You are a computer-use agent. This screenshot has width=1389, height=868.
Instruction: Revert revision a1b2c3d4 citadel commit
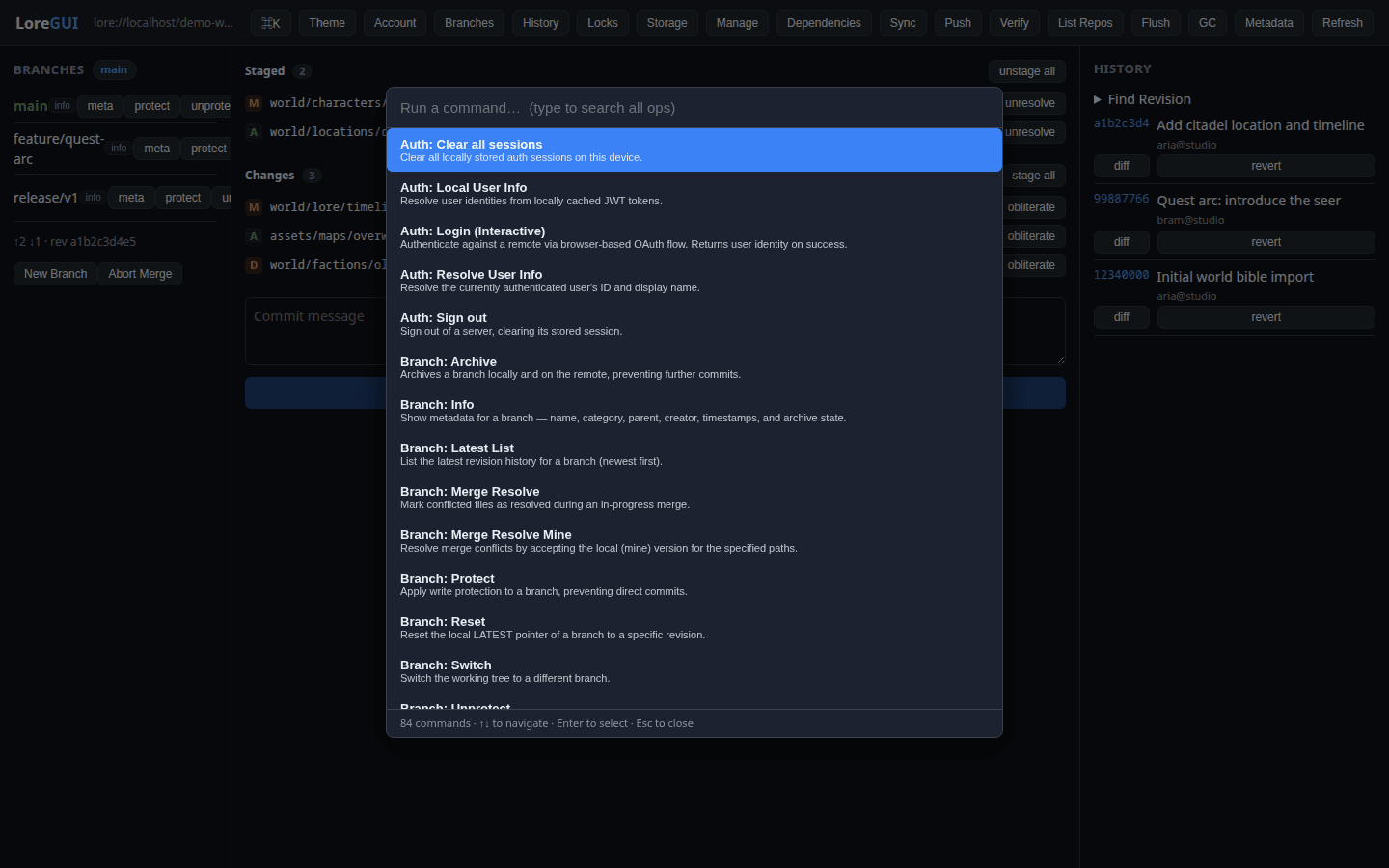click(x=1266, y=166)
